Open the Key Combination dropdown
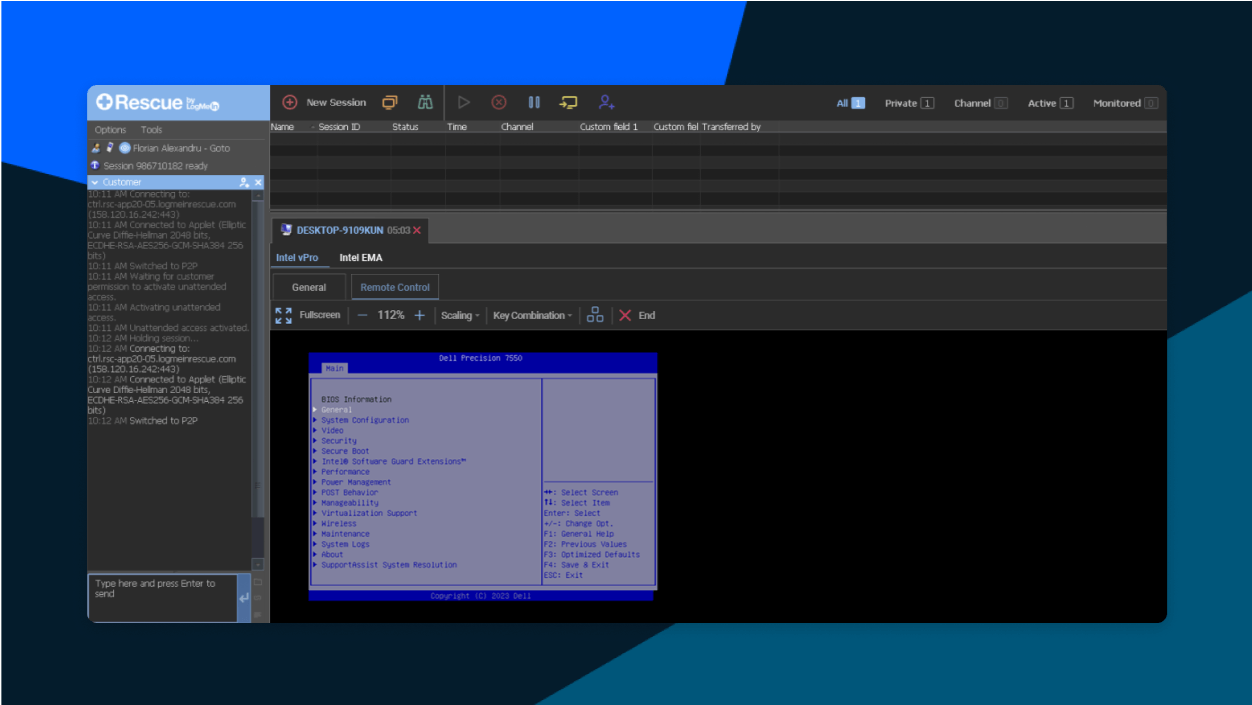This screenshot has width=1252, height=705. 532,314
